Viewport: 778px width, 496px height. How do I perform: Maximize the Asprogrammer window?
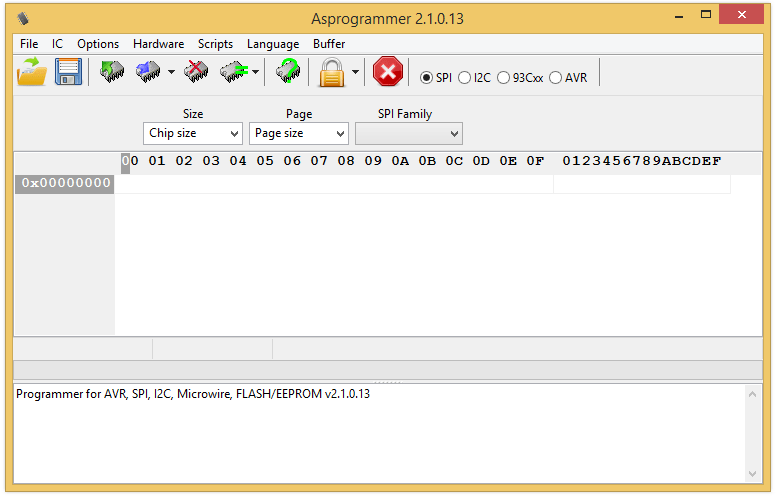(x=706, y=15)
